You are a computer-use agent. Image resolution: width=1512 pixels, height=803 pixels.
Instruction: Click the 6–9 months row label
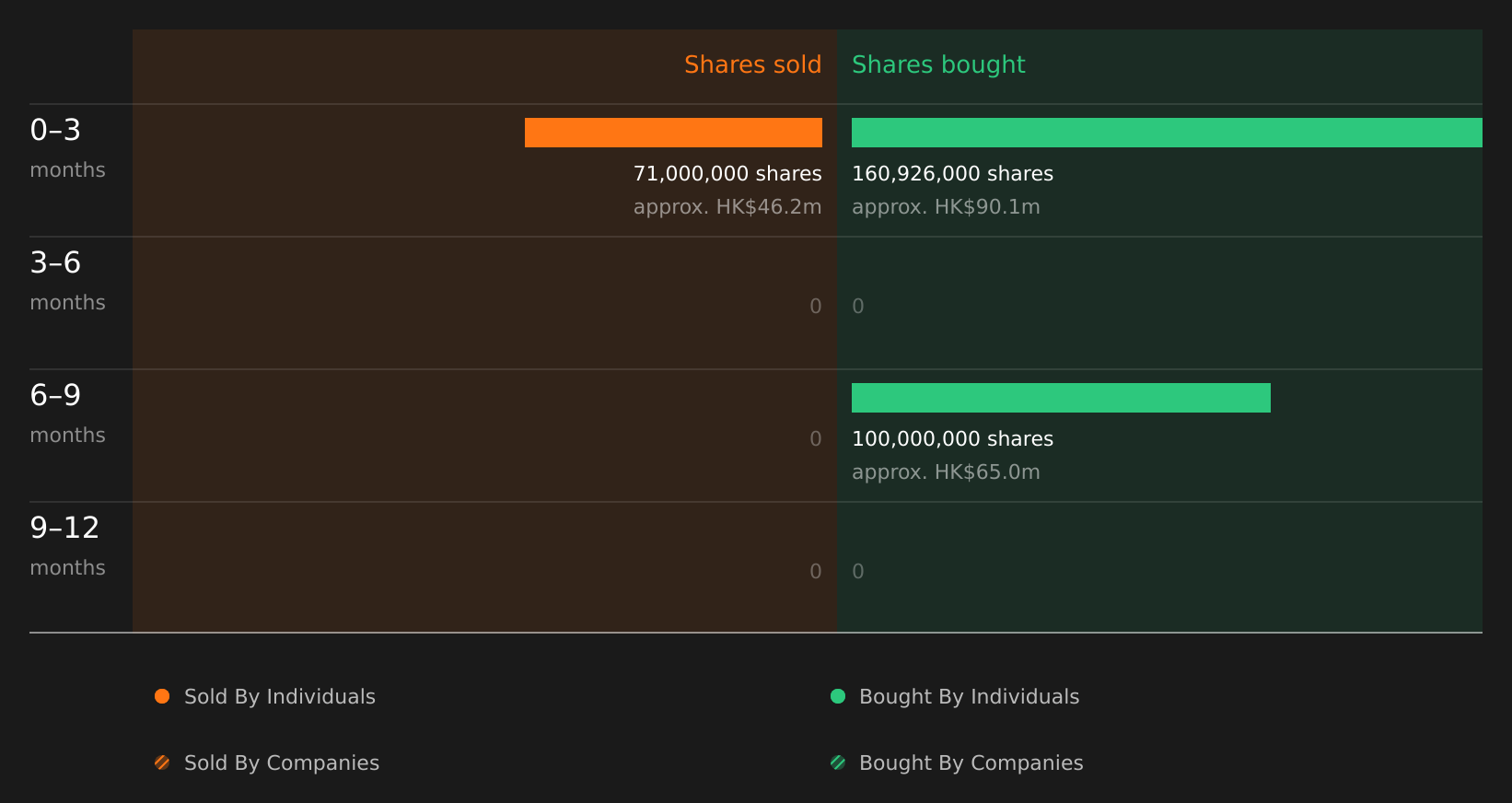click(x=67, y=413)
